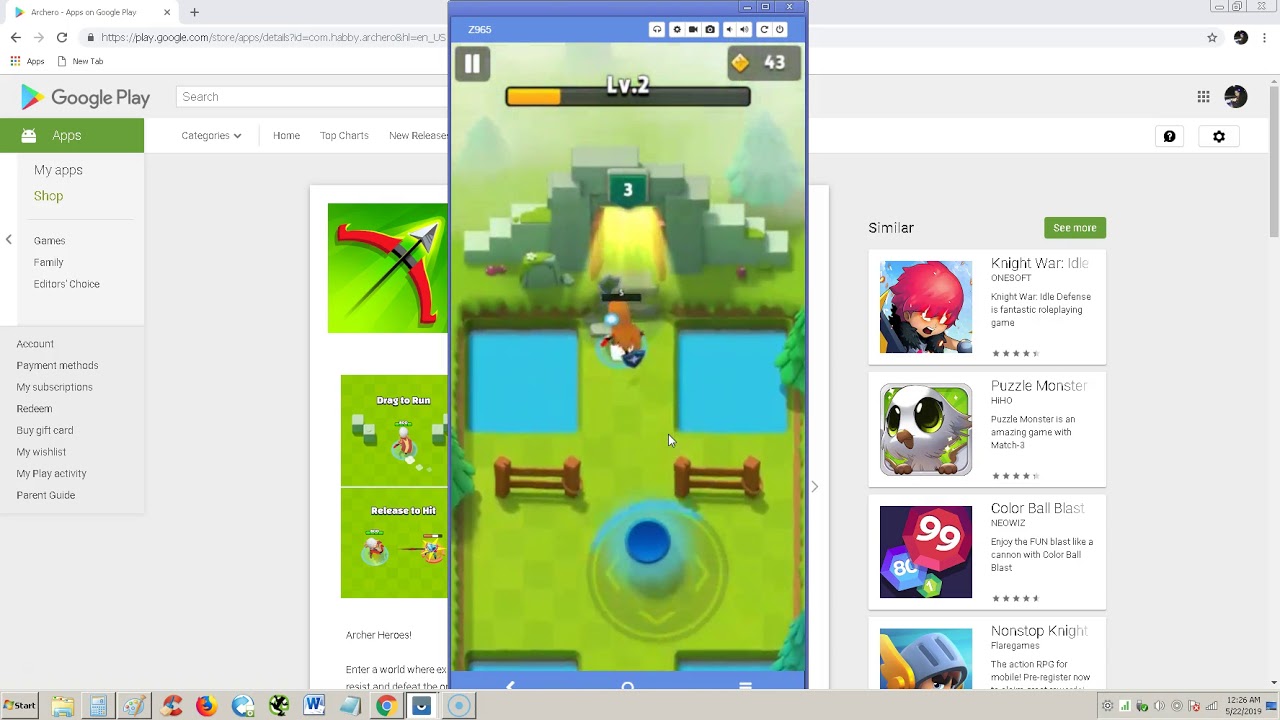Click See more for similar apps
Image resolution: width=1280 pixels, height=720 pixels.
tap(1075, 228)
